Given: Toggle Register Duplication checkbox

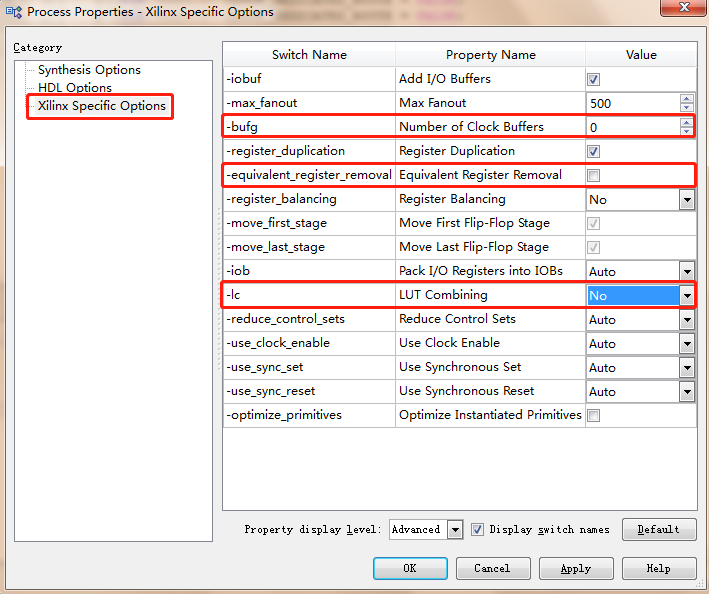Looking at the screenshot, I should 593,151.
